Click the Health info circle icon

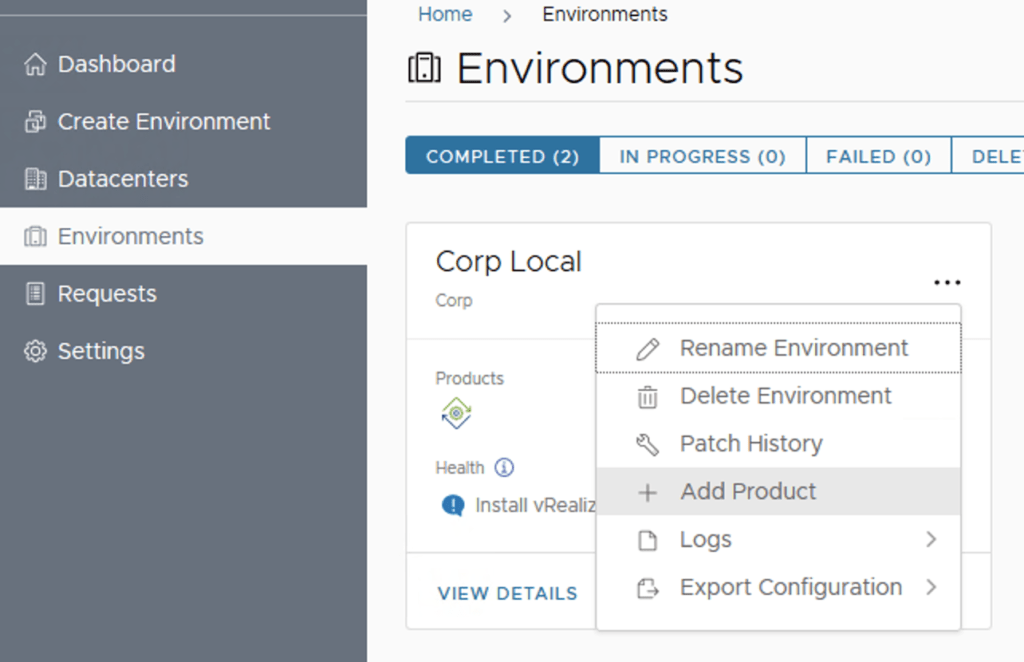pyautogui.click(x=504, y=468)
